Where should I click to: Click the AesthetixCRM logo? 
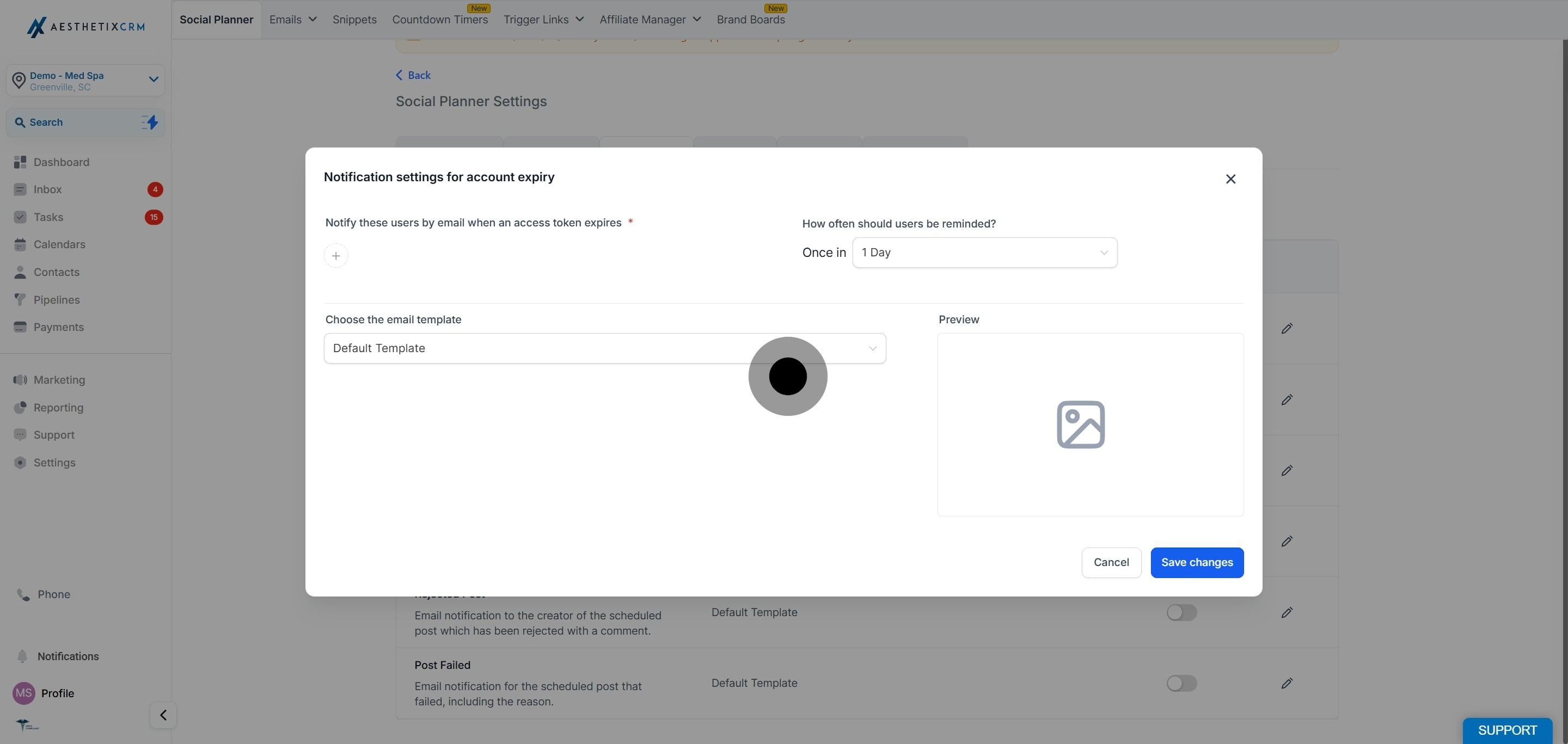tap(86, 27)
